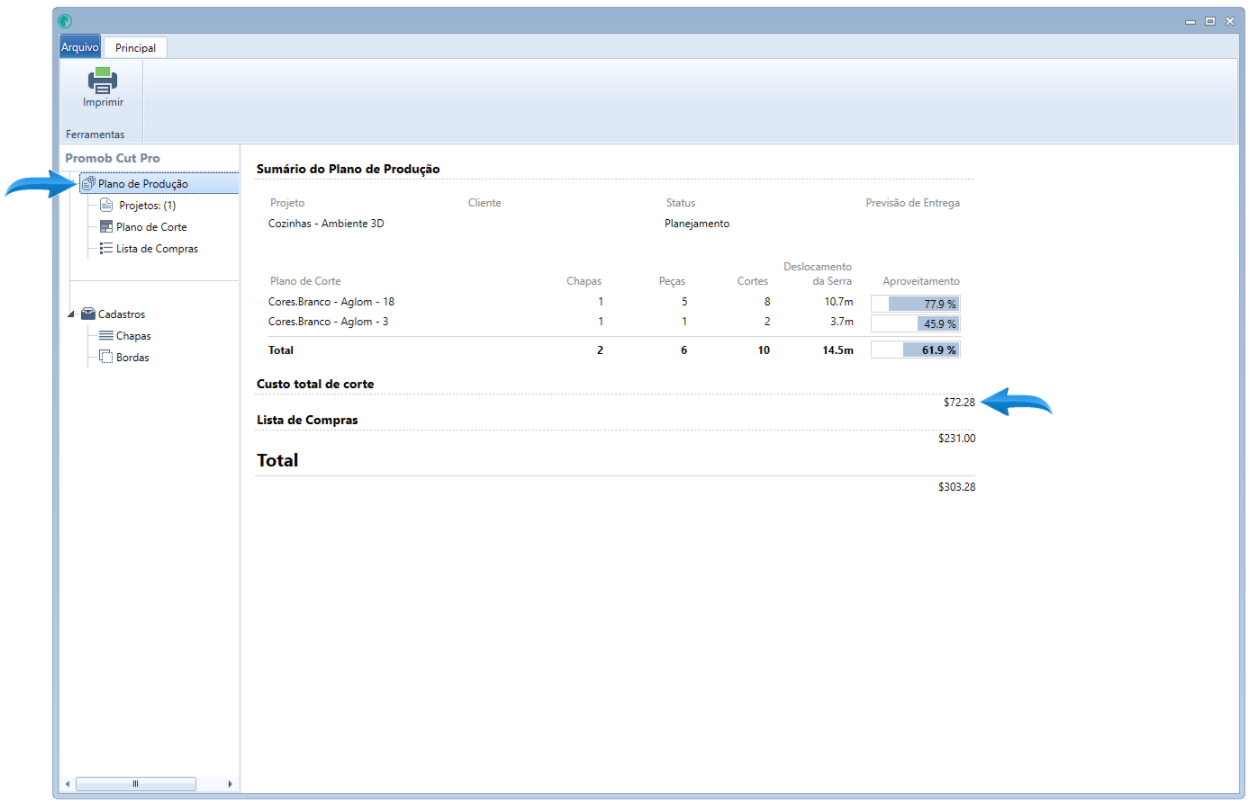This screenshot has width=1250, height=805.
Task: Click the Previsão de Entrega column header
Action: click(x=912, y=203)
